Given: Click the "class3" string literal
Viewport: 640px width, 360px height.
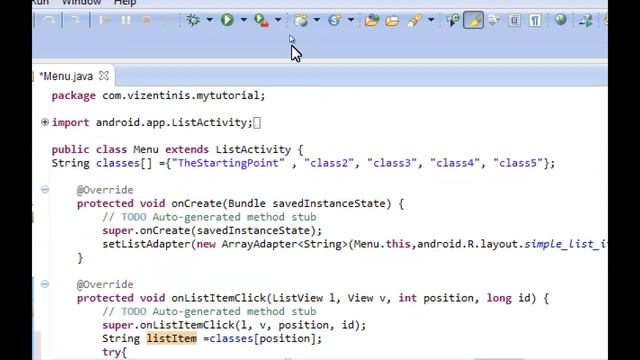Looking at the screenshot, I should (392, 163).
